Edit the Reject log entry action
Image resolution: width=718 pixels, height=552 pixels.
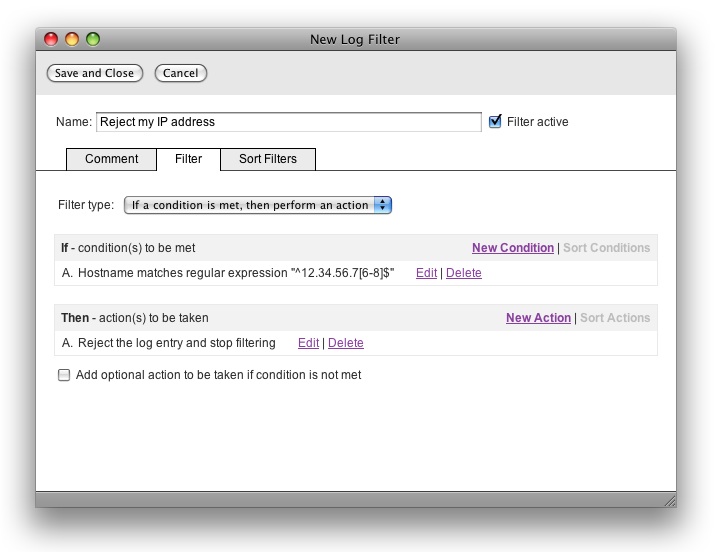[x=308, y=343]
